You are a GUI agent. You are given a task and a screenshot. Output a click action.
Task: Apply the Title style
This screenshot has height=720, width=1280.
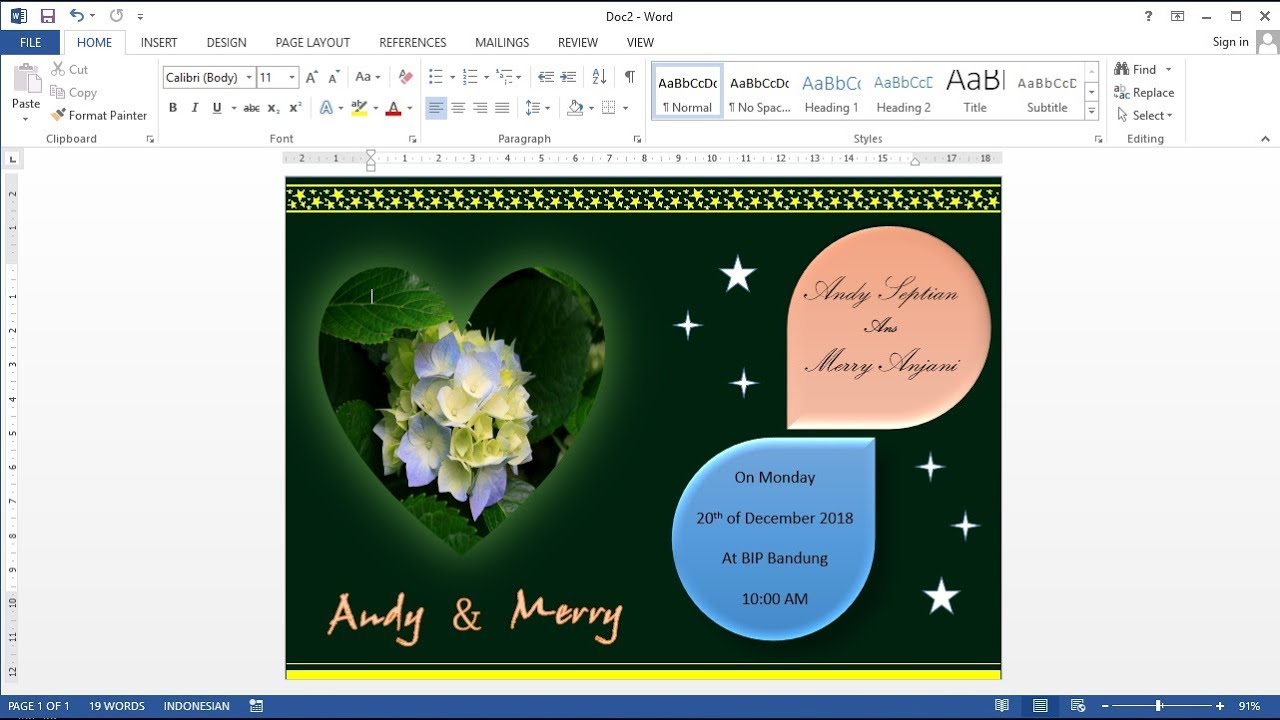(975, 92)
